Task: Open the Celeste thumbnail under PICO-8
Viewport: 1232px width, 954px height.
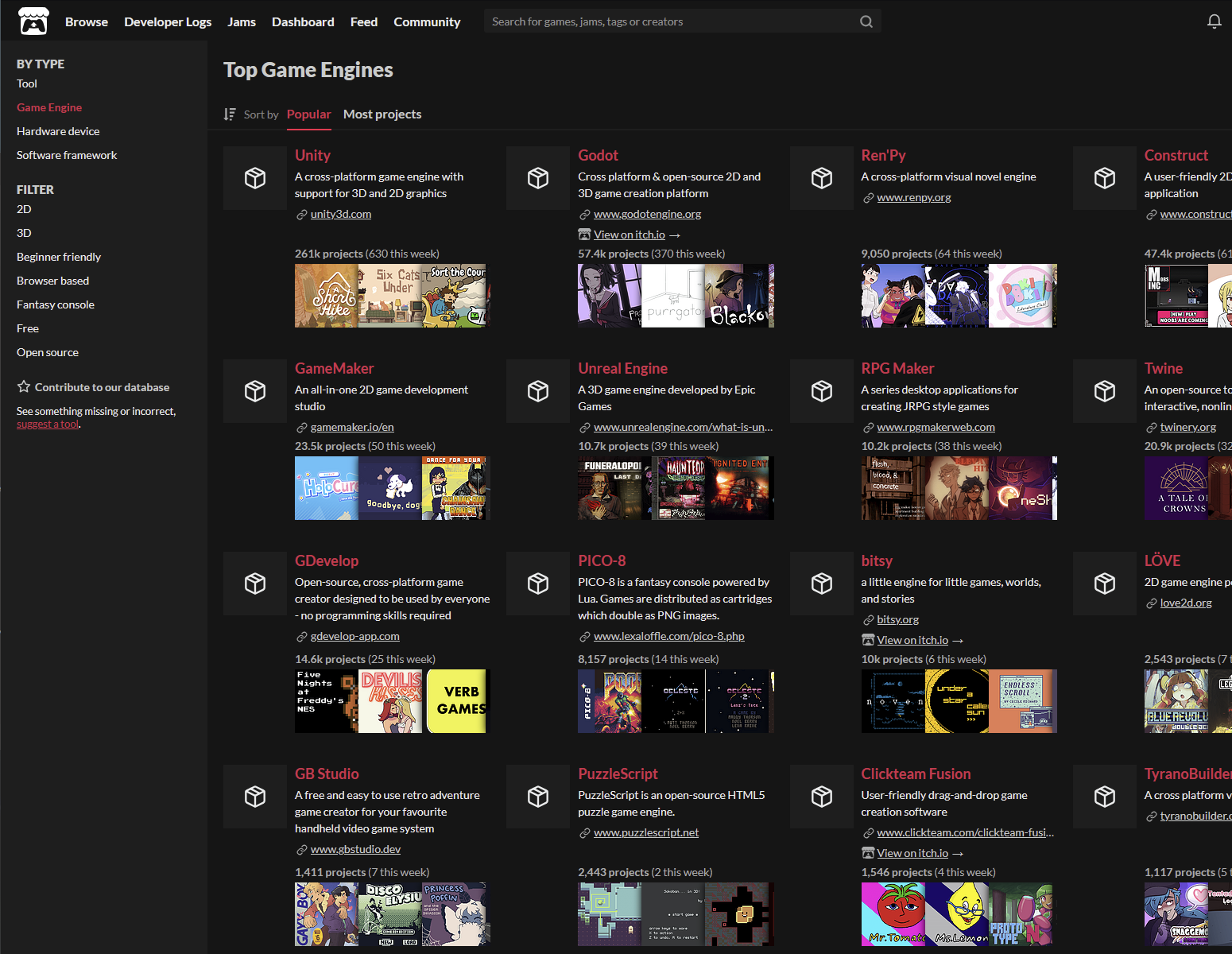Action: coord(673,701)
